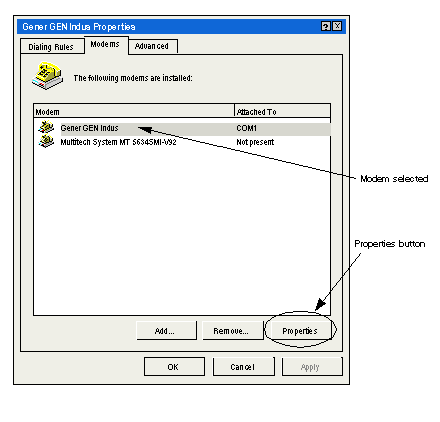Click the Add... button
Image resolution: width=440 pixels, height=422 pixels.
tap(166, 331)
